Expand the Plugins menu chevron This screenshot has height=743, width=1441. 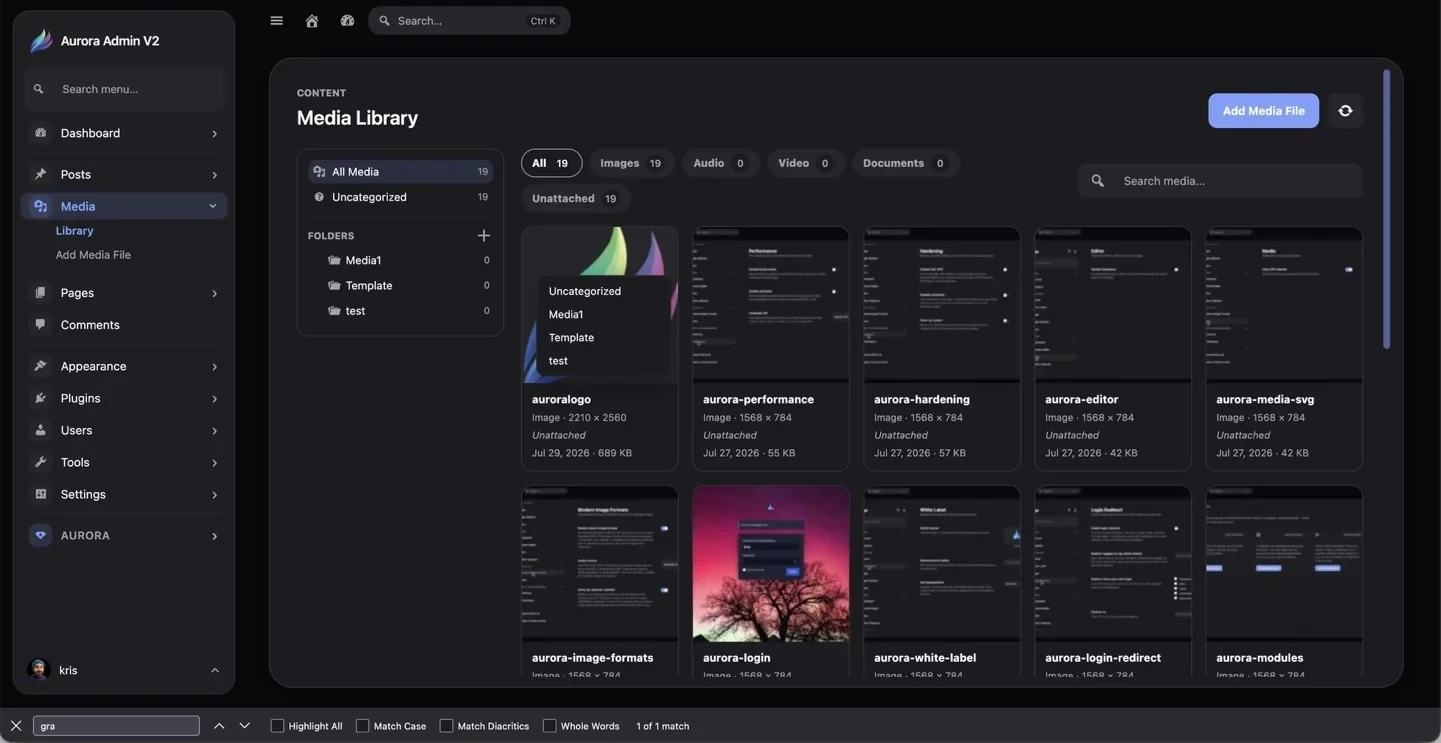214,399
